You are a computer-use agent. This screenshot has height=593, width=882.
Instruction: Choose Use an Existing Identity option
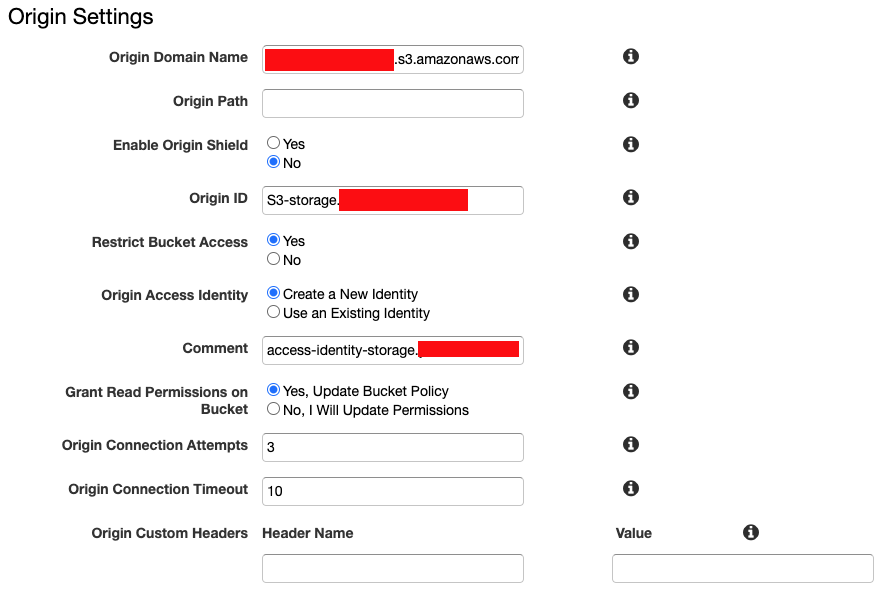pyautogui.click(x=273, y=313)
